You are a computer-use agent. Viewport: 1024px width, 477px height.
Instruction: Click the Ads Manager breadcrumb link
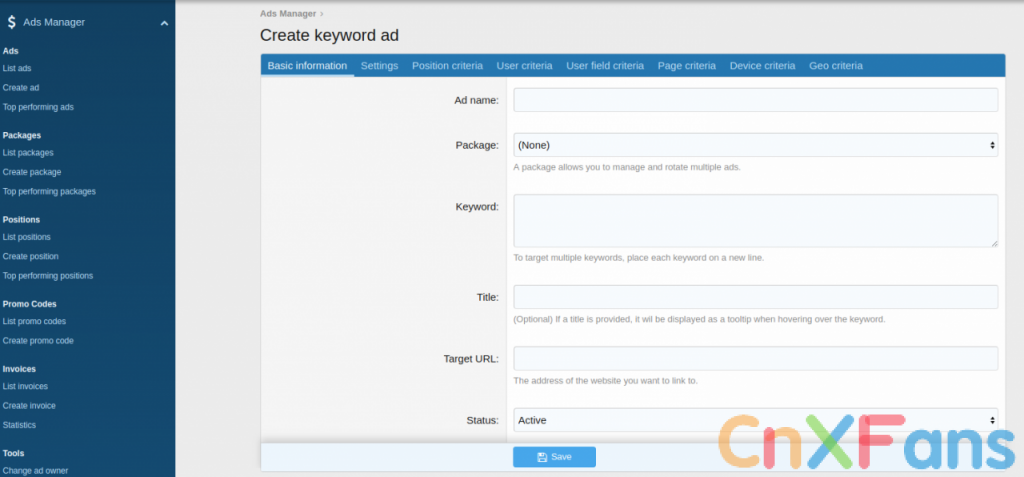pyautogui.click(x=288, y=14)
